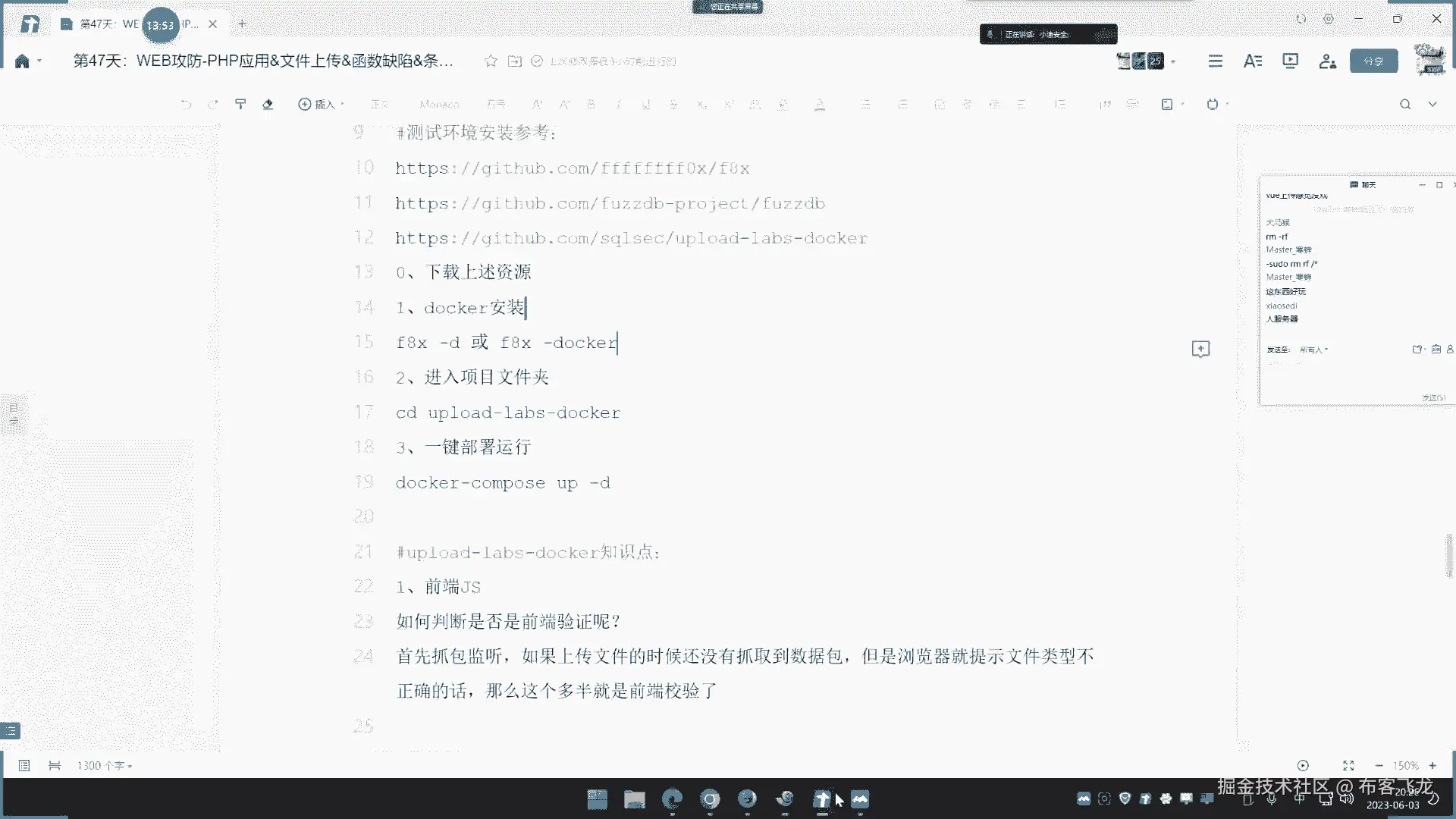Screen dimensions: 1456x819
Task: Star this document as favorite
Action: tap(491, 61)
